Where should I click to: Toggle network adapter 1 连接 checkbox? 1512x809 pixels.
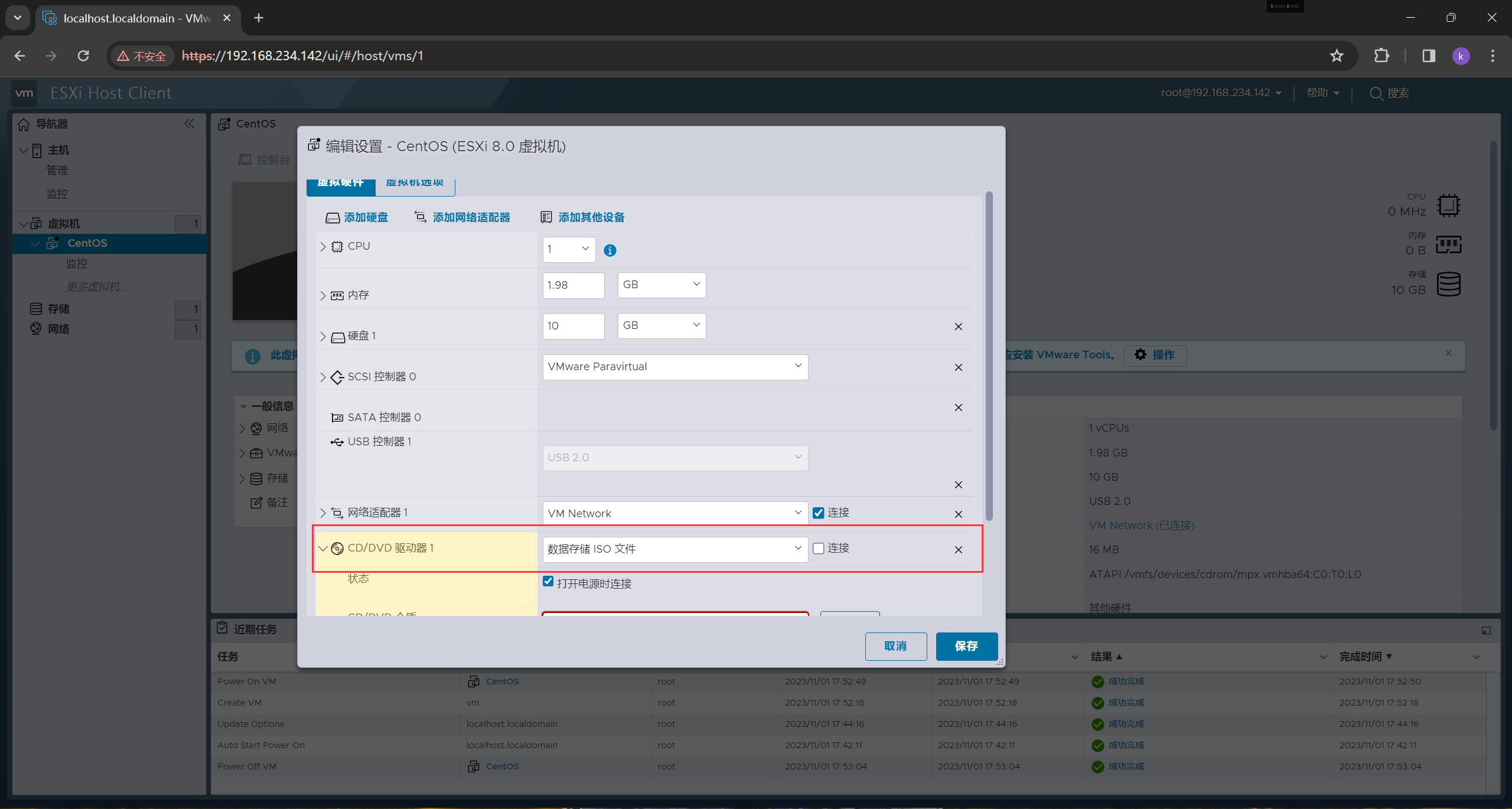(x=818, y=513)
